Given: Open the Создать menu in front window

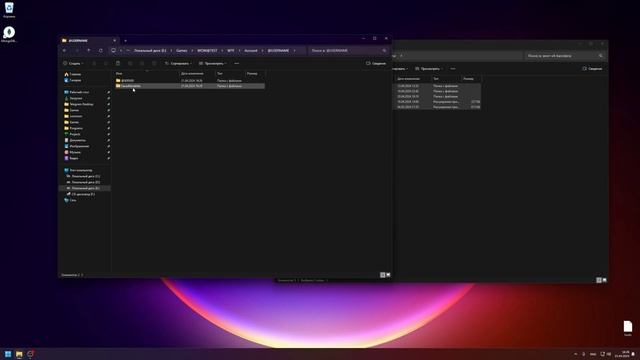Looking at the screenshot, I should (73, 64).
